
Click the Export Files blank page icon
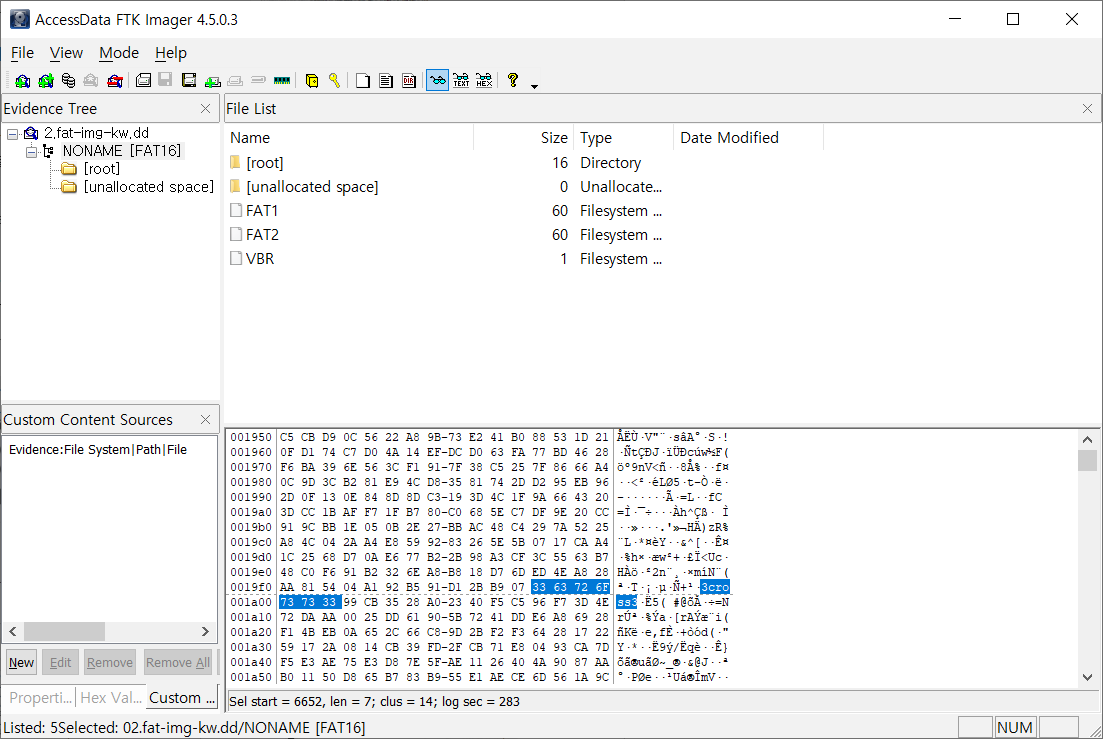click(x=363, y=81)
